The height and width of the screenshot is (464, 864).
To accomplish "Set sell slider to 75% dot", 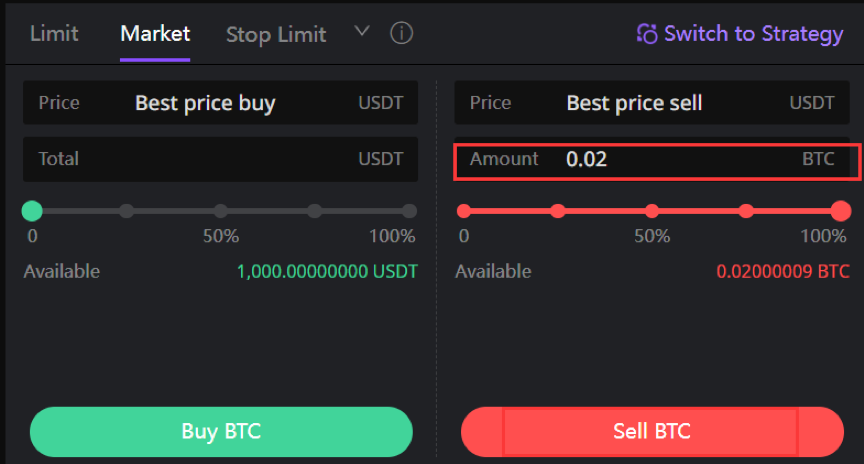I will (746, 211).
